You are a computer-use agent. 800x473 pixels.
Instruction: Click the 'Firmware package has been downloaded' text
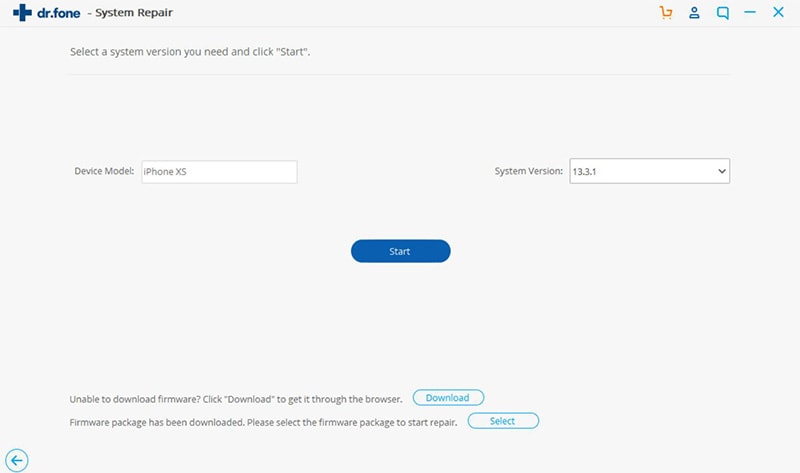(x=263, y=422)
